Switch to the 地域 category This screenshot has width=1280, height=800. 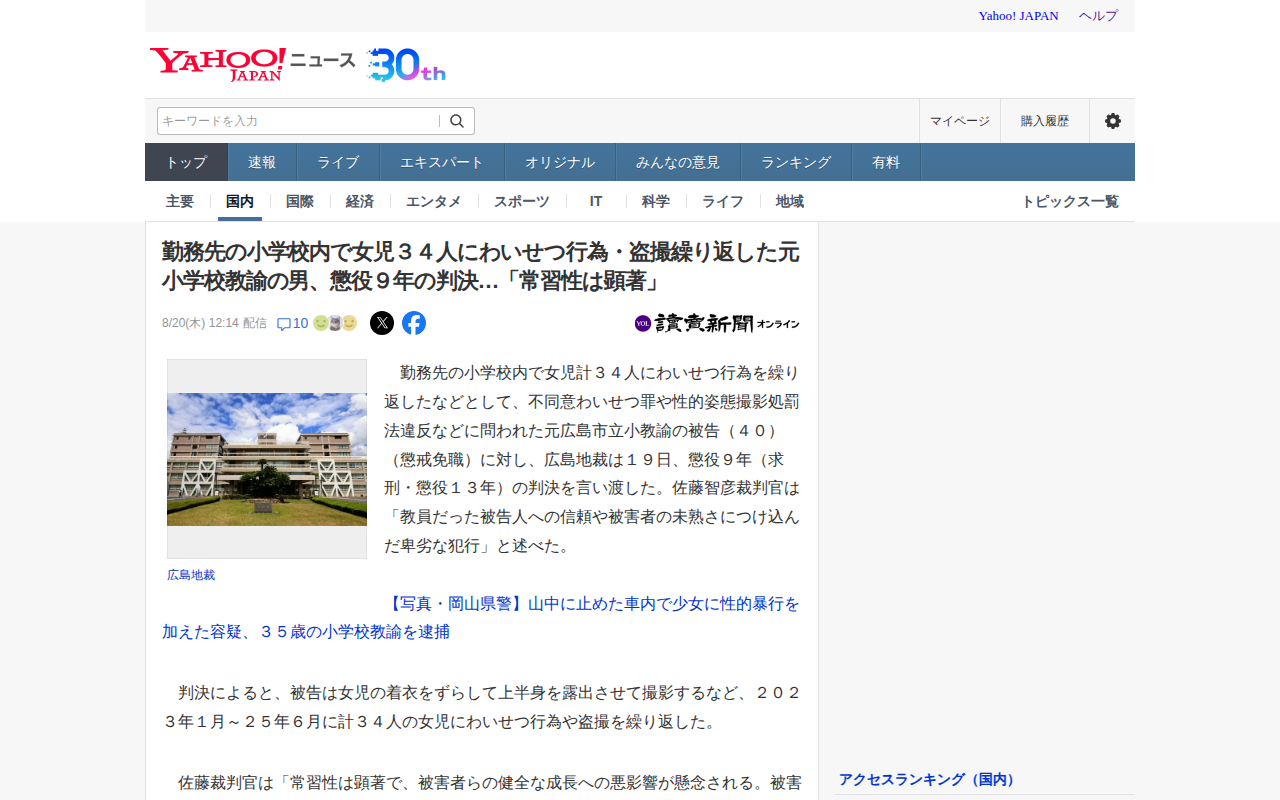790,201
